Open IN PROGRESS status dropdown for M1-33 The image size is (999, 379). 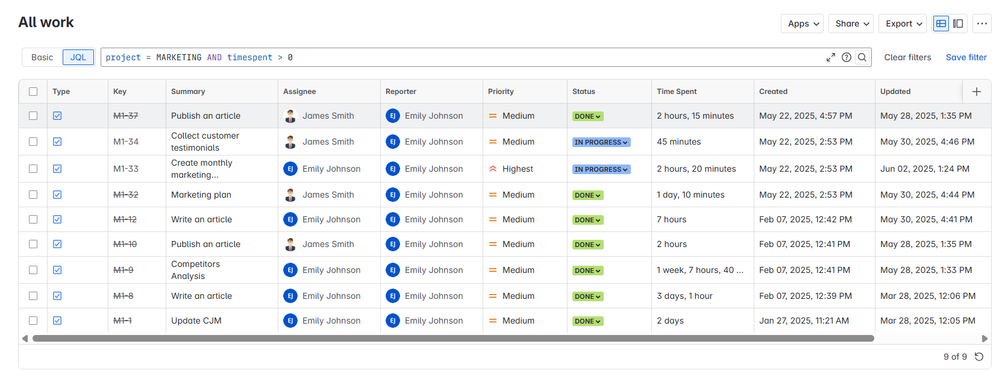click(601, 169)
